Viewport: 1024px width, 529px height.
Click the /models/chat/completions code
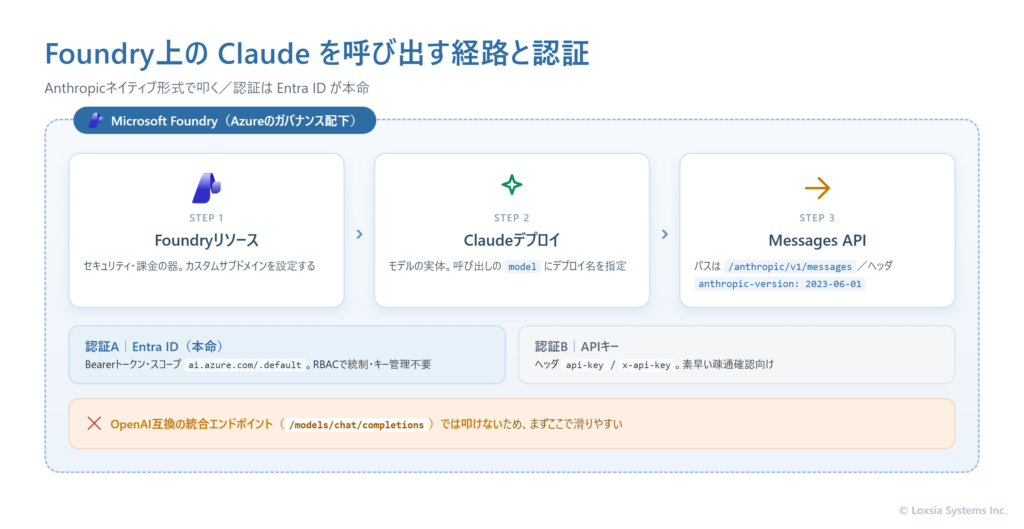click(x=357, y=425)
